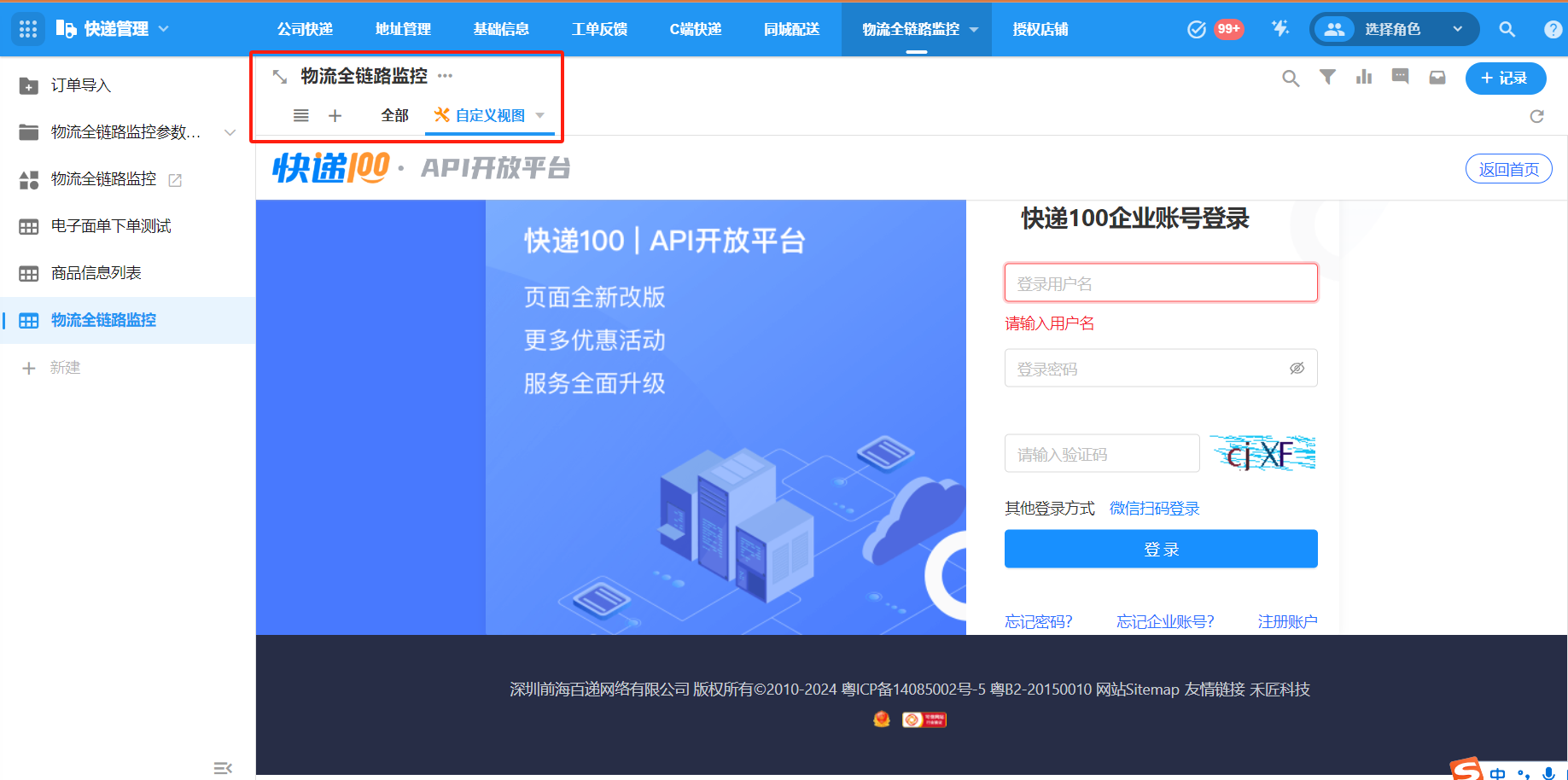Expand the 快递管理 app dropdown arrow
Viewport: 1568px width, 780px height.
pos(164,29)
